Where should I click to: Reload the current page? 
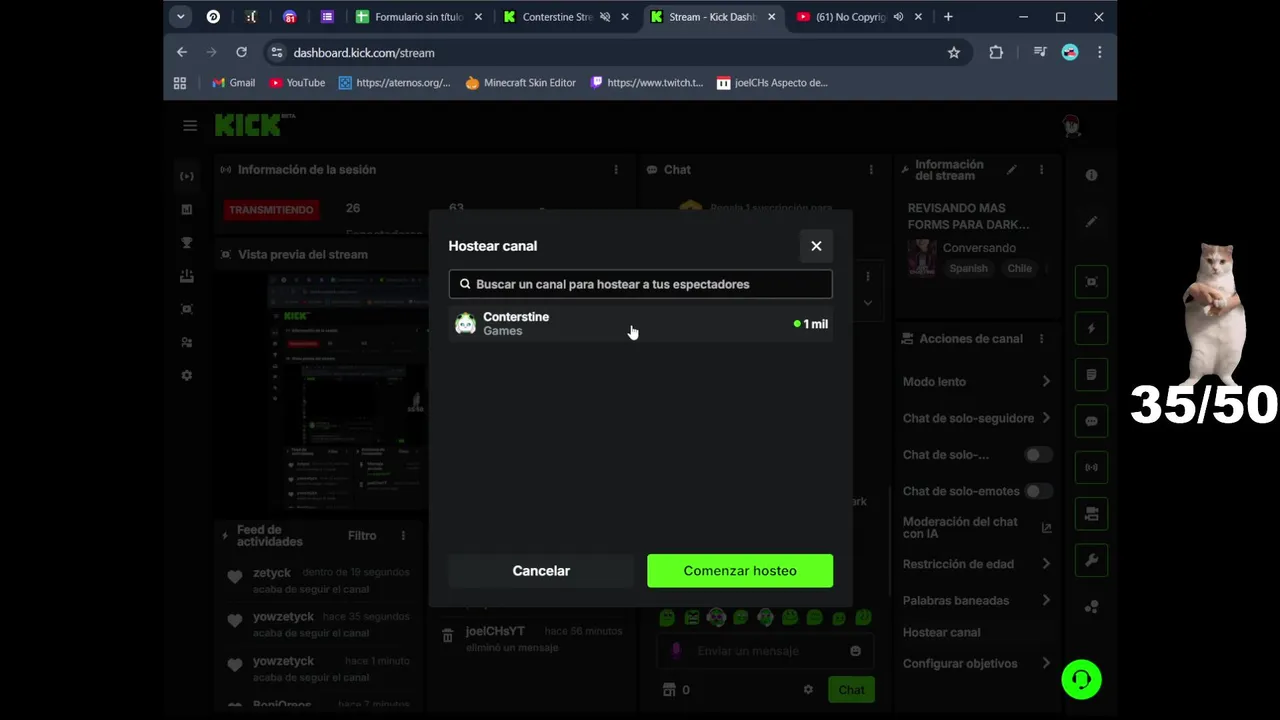point(241,53)
